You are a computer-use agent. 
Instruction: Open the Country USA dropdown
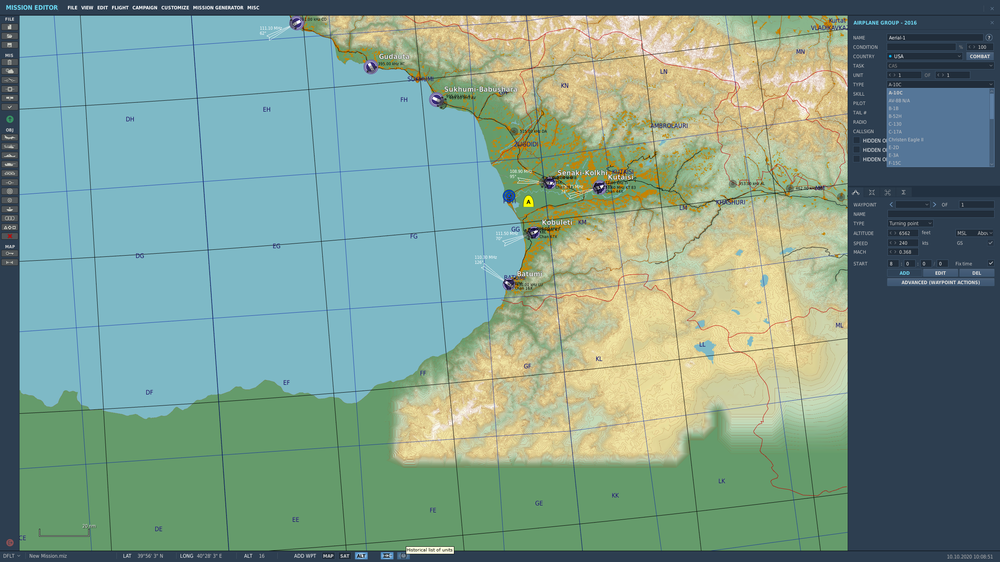(924, 56)
